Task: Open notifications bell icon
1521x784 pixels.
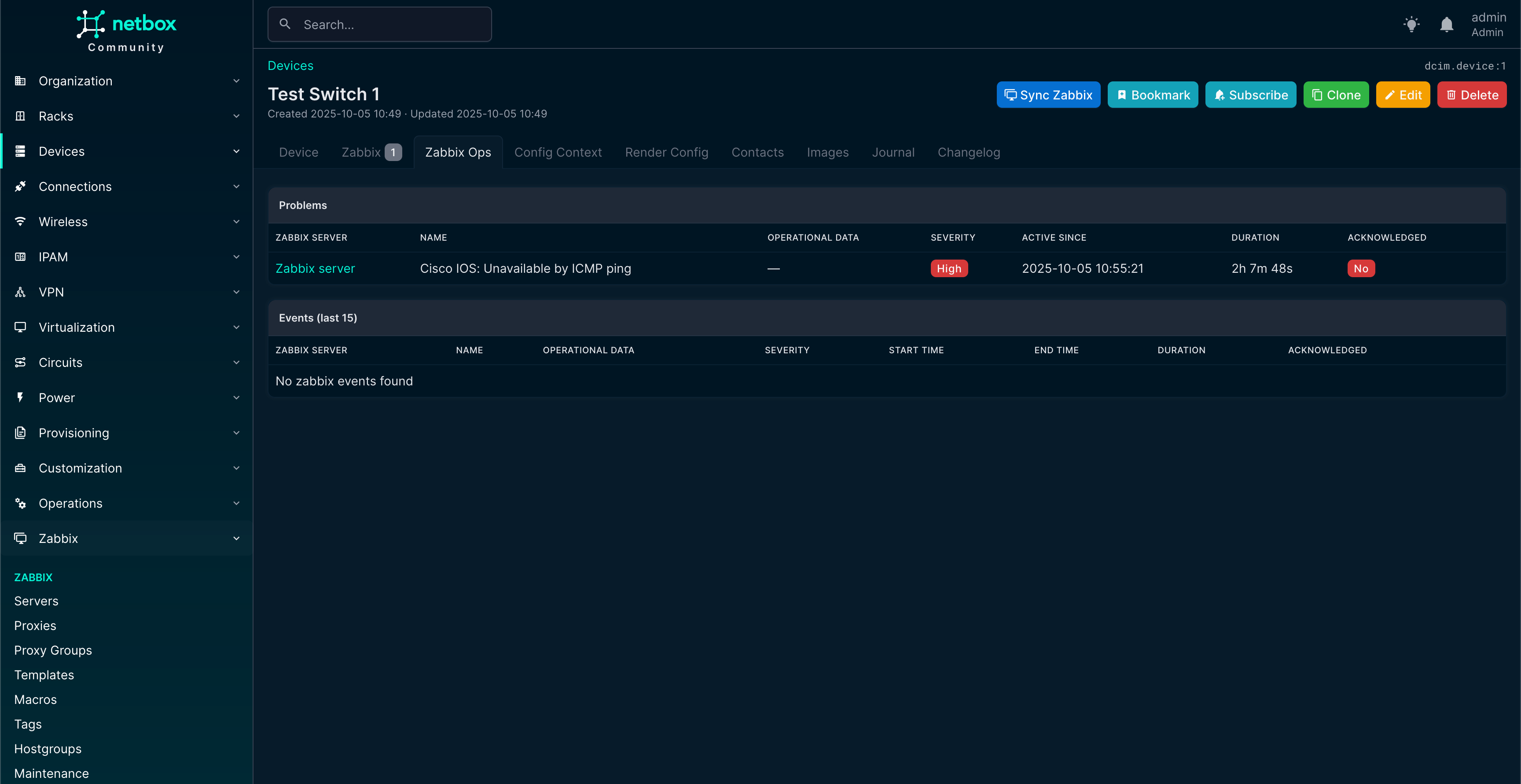Action: click(1447, 24)
